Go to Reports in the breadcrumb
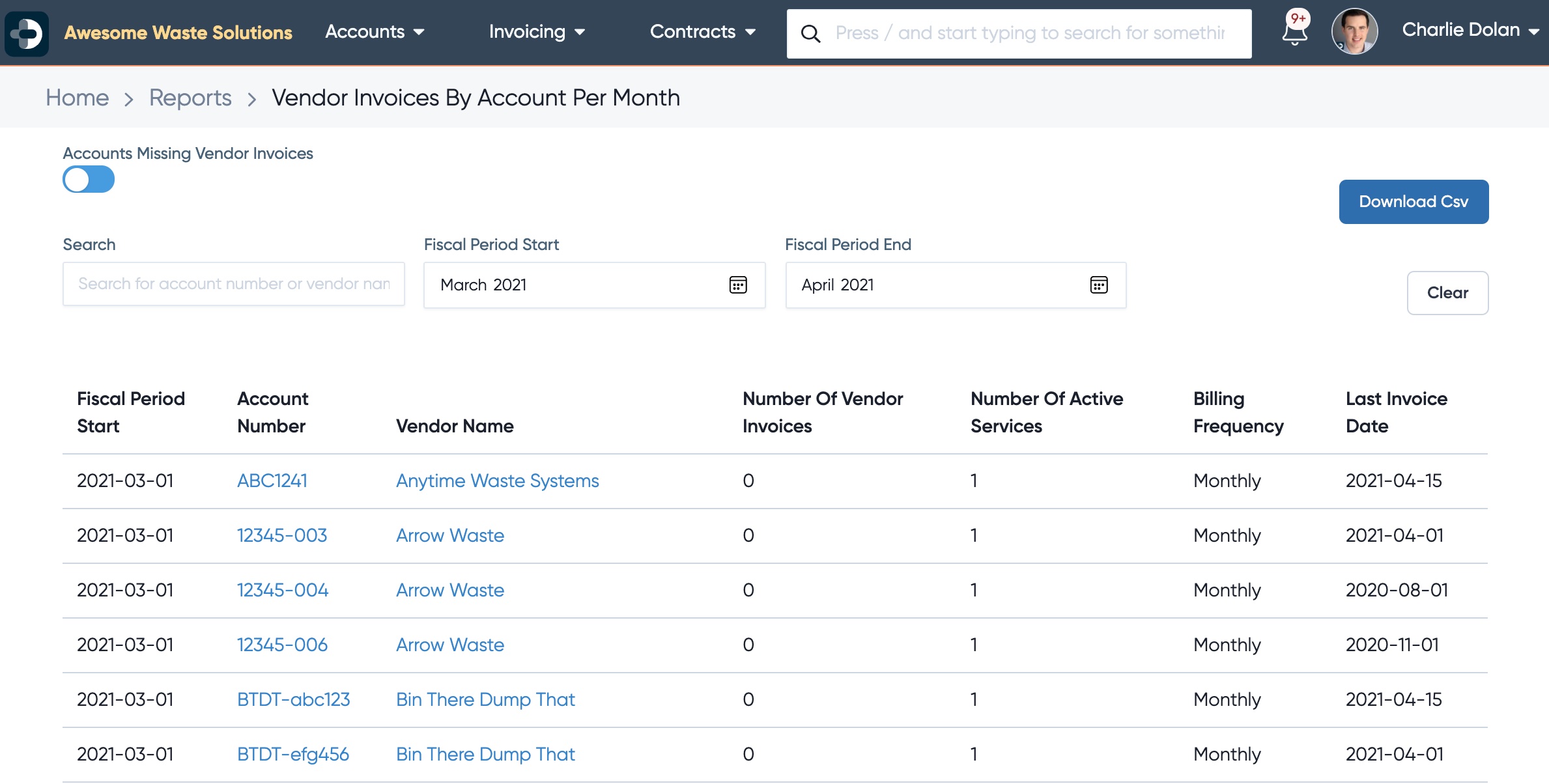The height and width of the screenshot is (784, 1549). (190, 98)
